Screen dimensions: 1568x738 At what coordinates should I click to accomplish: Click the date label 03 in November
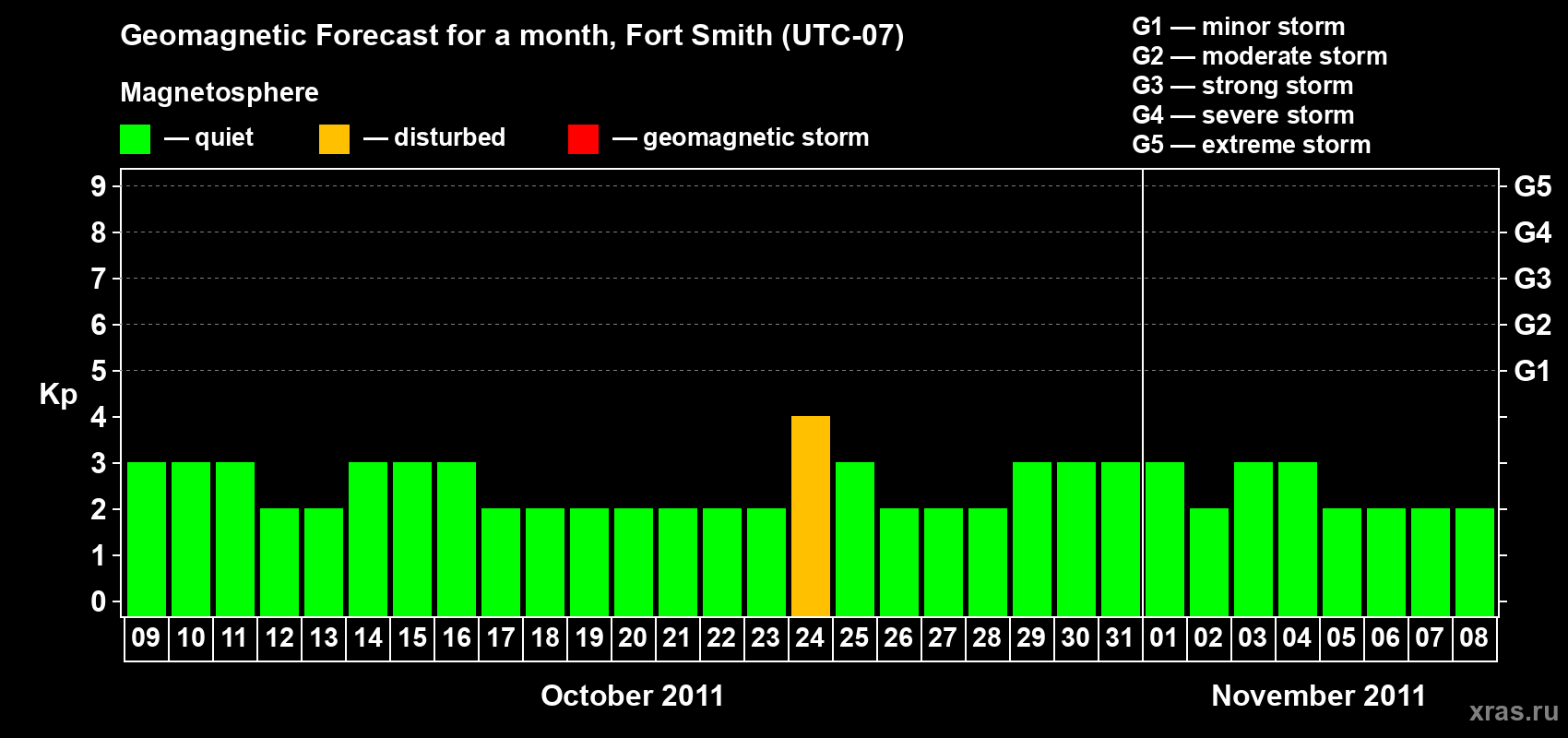tap(1253, 637)
